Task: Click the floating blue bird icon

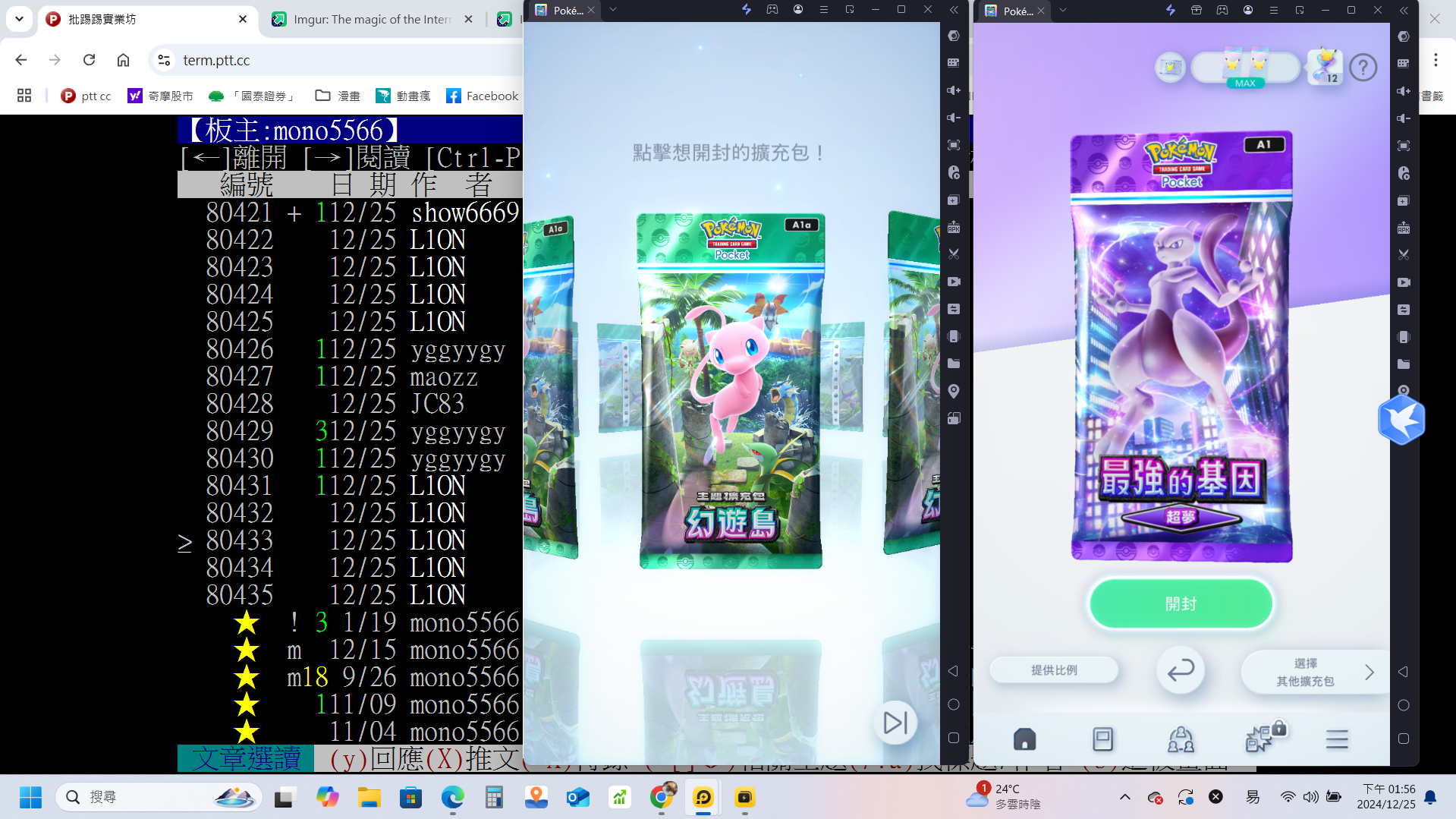Action: pyautogui.click(x=1401, y=420)
